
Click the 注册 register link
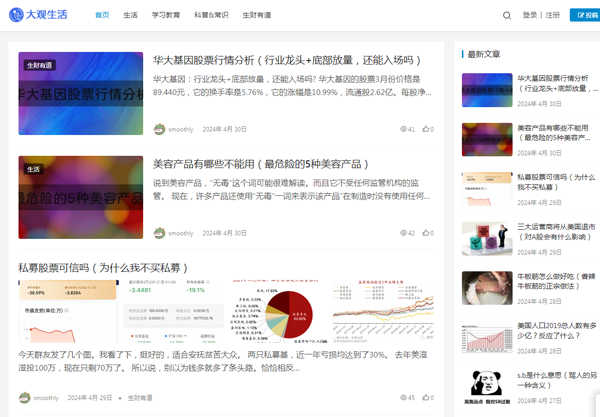click(553, 15)
